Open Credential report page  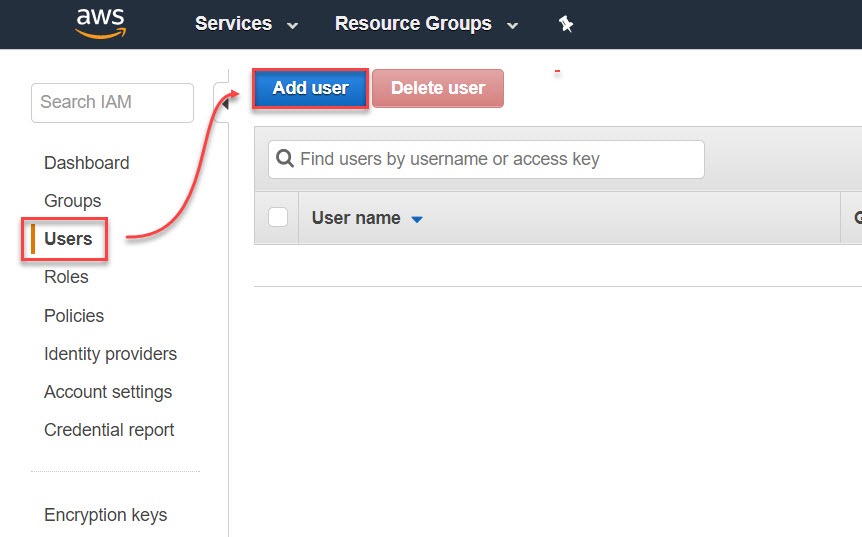pos(109,430)
